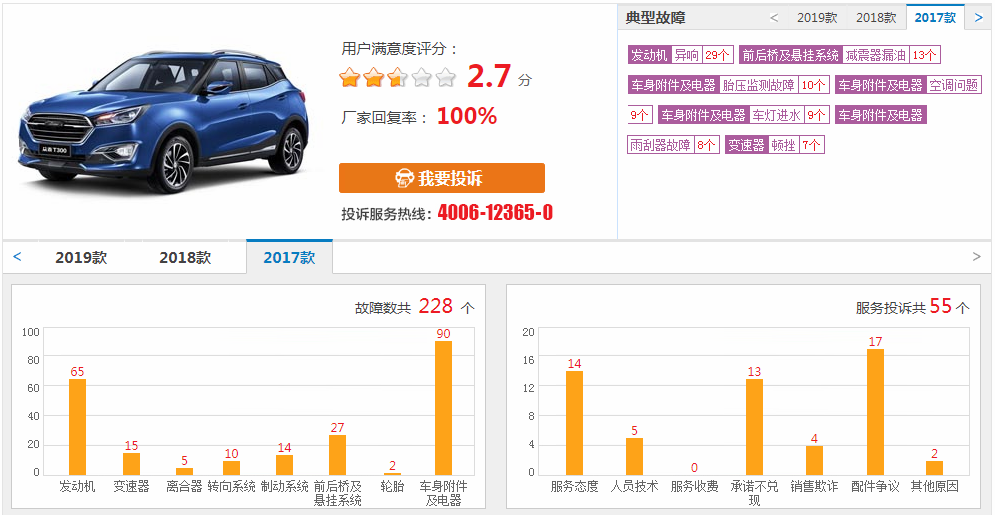Image resolution: width=995 pixels, height=515 pixels.
Task: Click the 车身附件及电器 bar with value 90
Action: click(443, 408)
